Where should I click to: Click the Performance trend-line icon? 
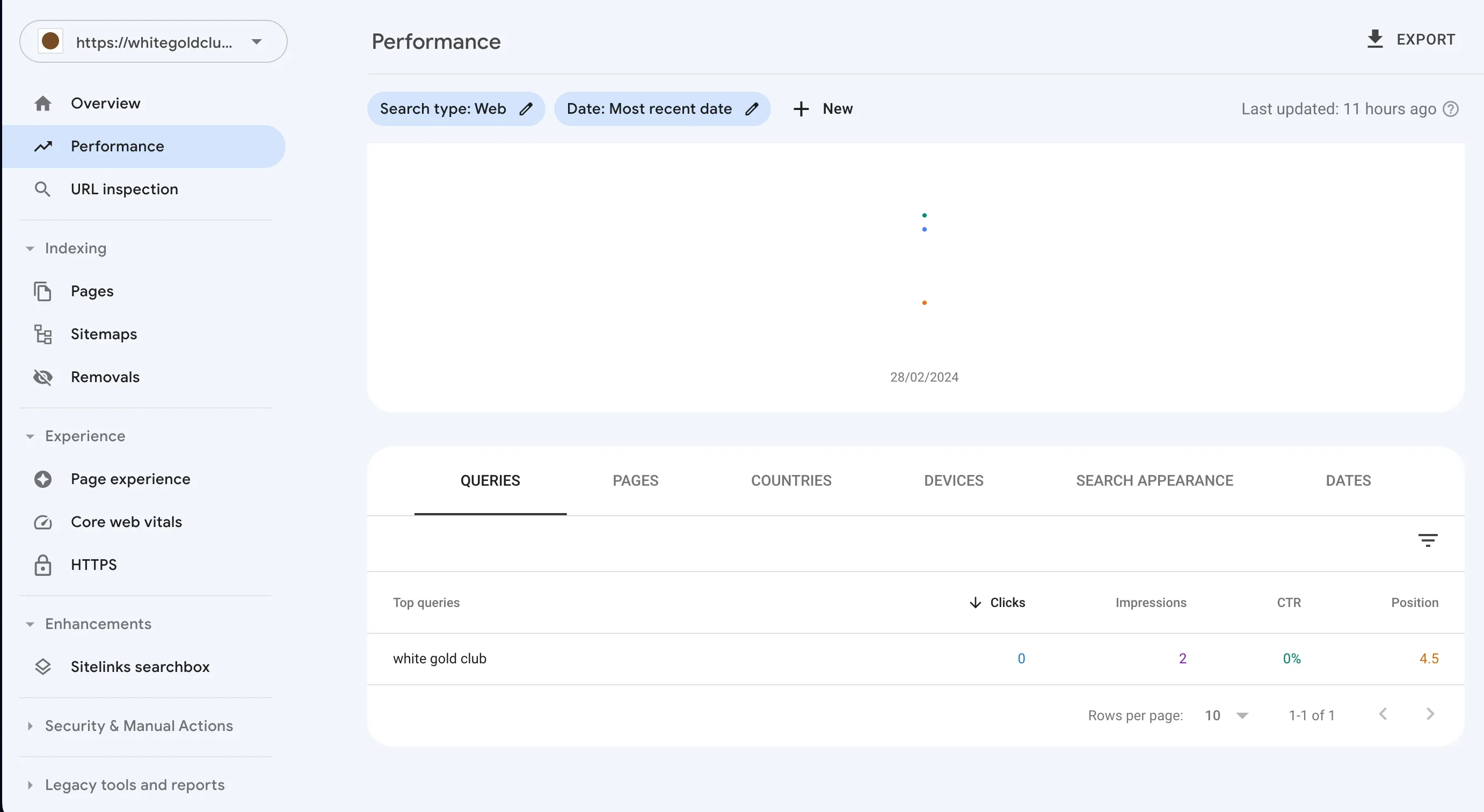click(x=42, y=147)
